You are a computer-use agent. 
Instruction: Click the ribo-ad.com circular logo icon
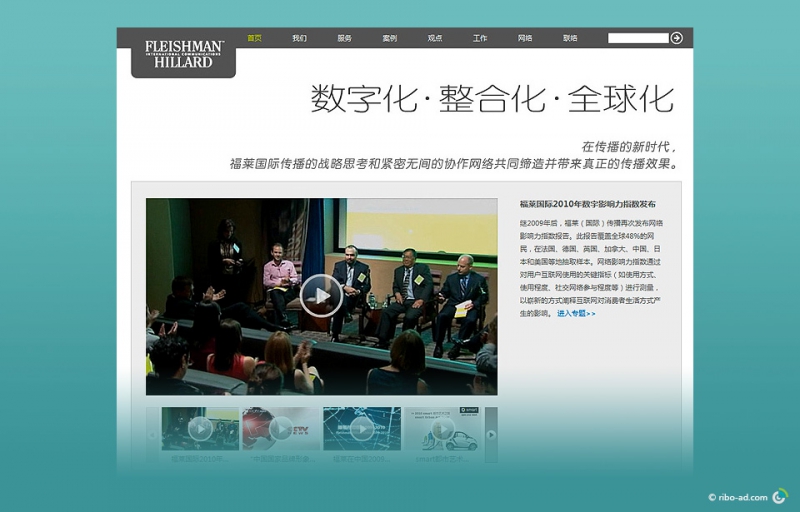point(779,496)
